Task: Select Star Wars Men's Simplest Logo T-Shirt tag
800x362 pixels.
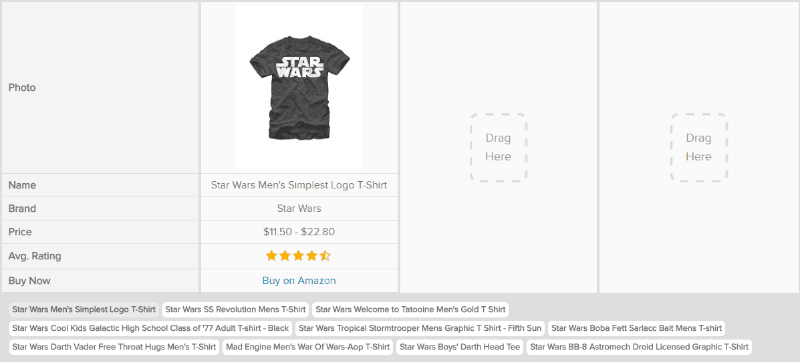Action: pyautogui.click(x=84, y=309)
